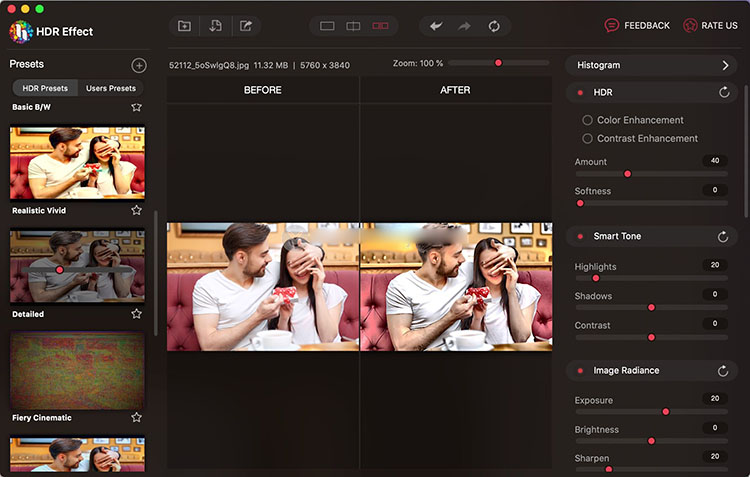Screen dimensions: 750x477
Task: Select Color Enhancement radio option
Action: point(588,120)
